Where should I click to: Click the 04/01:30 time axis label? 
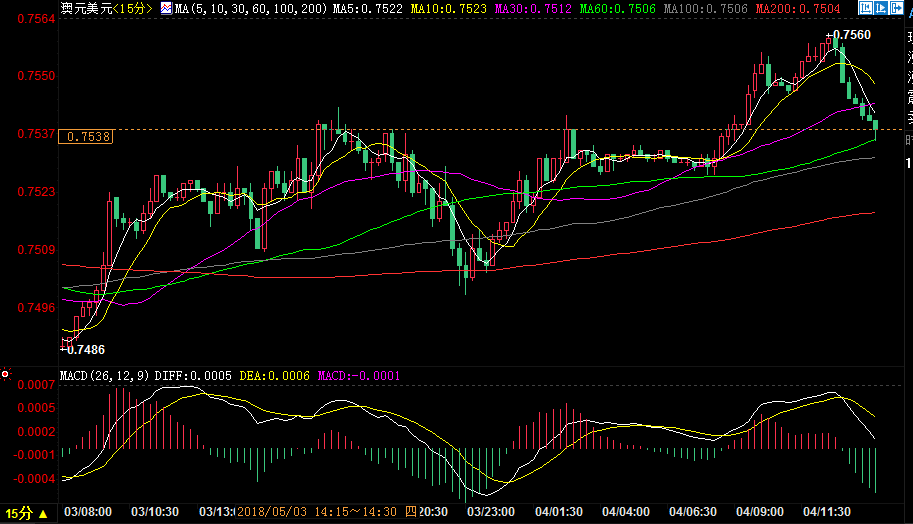pos(559,512)
